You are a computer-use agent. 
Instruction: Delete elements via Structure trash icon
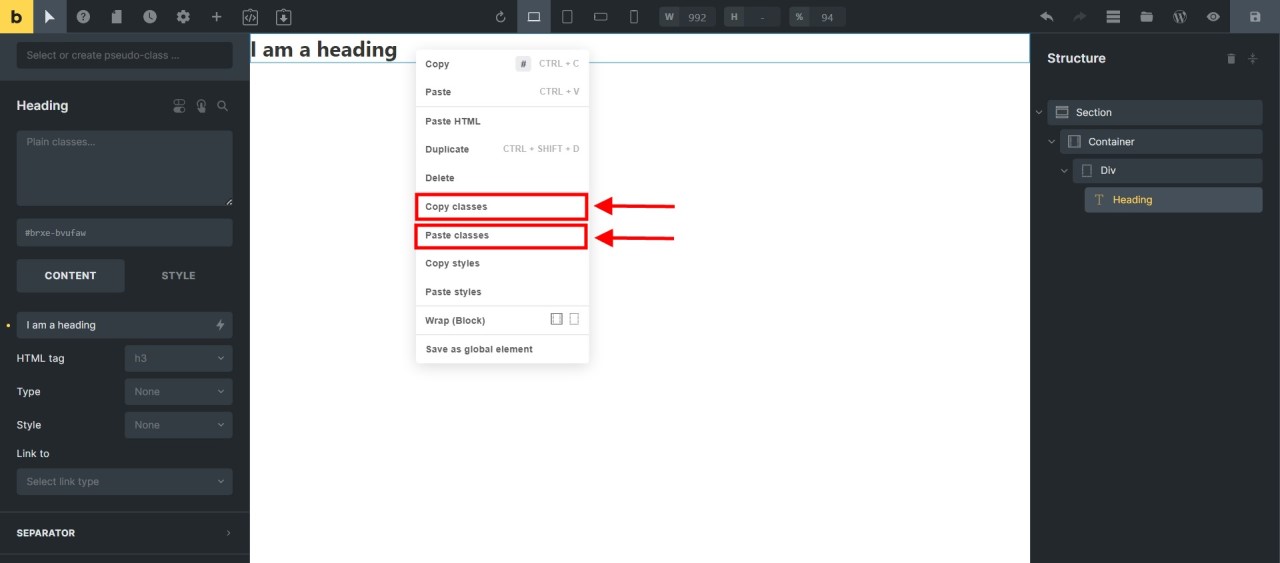1231,59
